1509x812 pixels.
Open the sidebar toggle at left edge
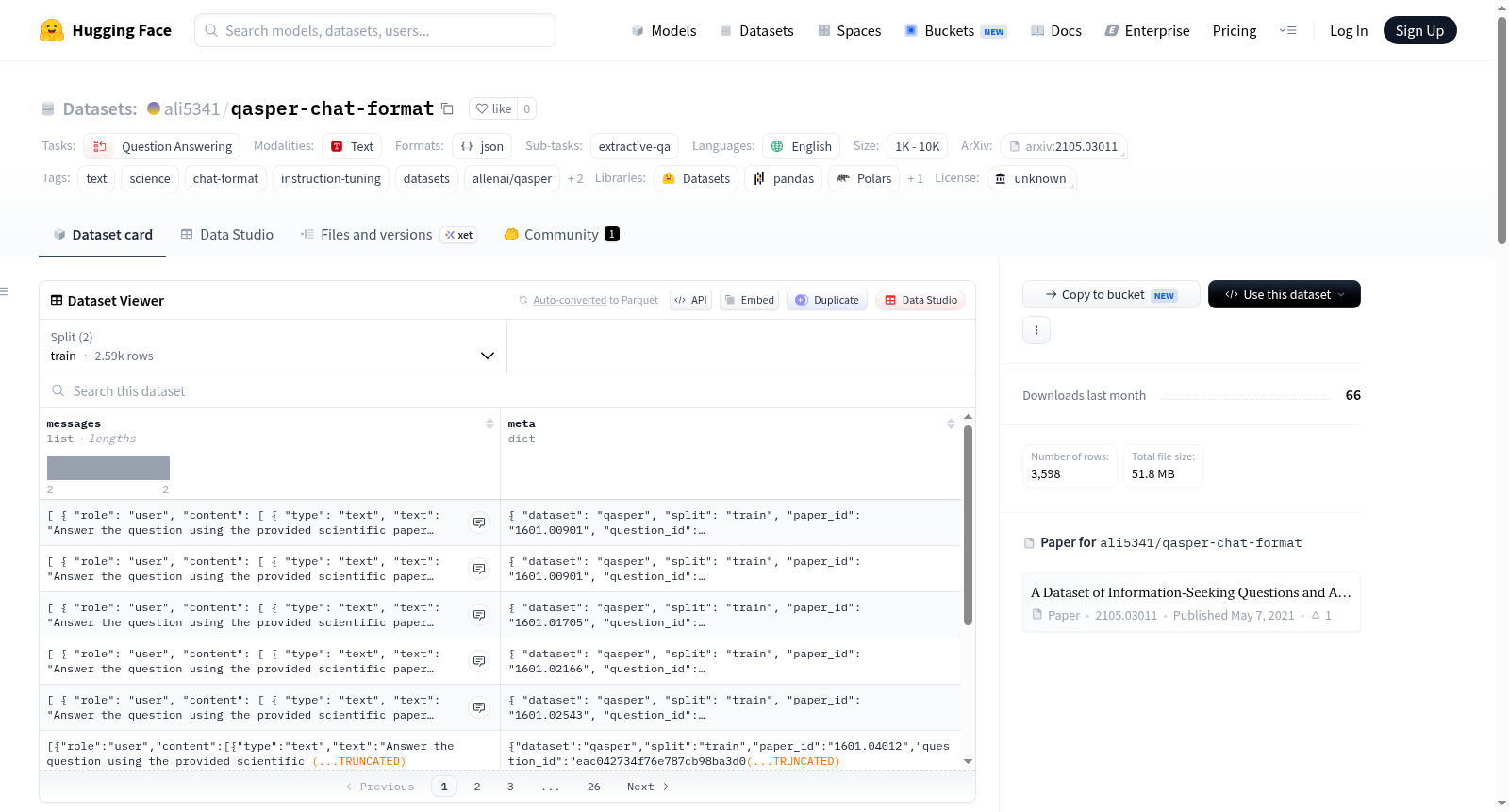5,291
